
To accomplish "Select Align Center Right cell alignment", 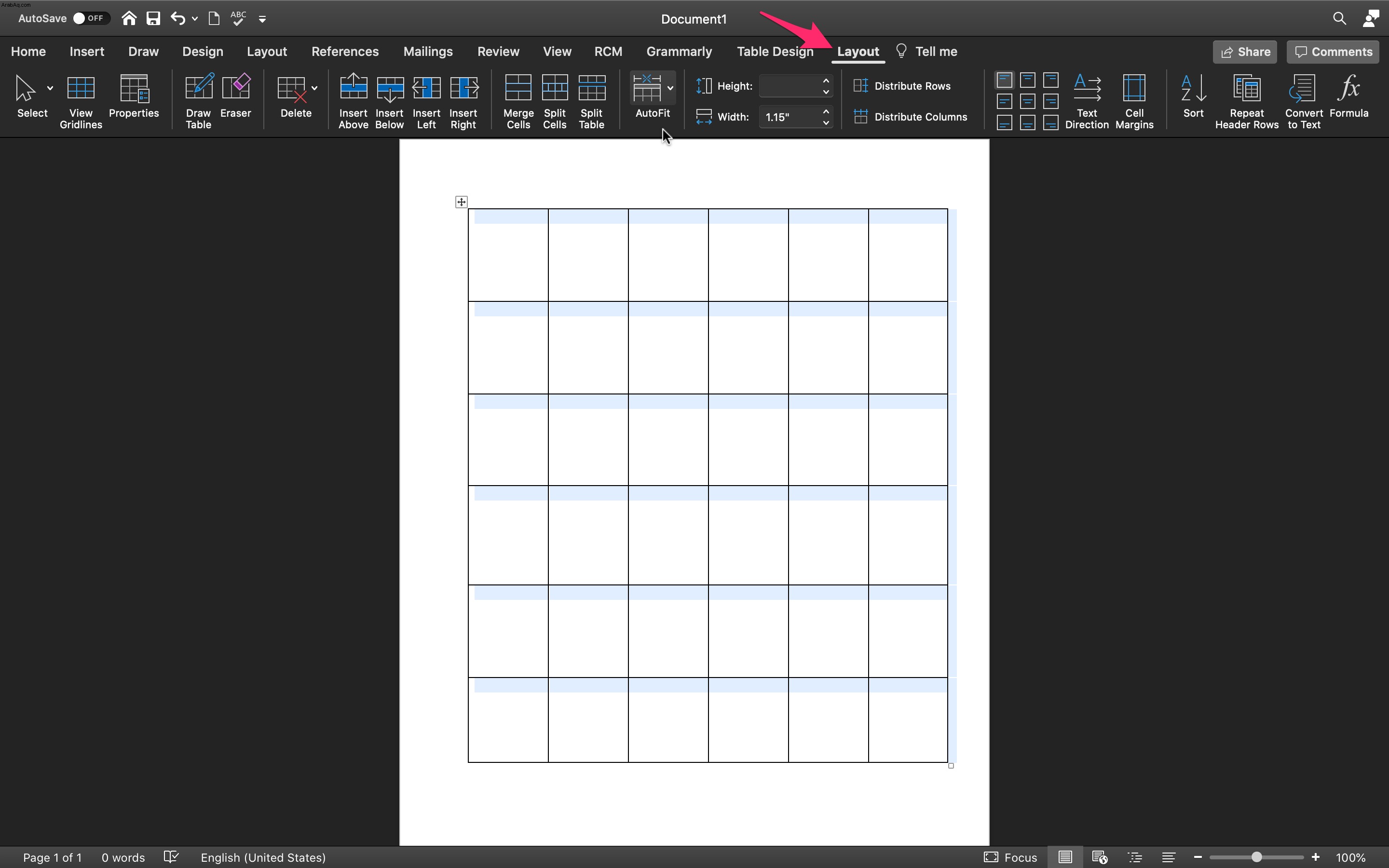I will tap(1051, 102).
